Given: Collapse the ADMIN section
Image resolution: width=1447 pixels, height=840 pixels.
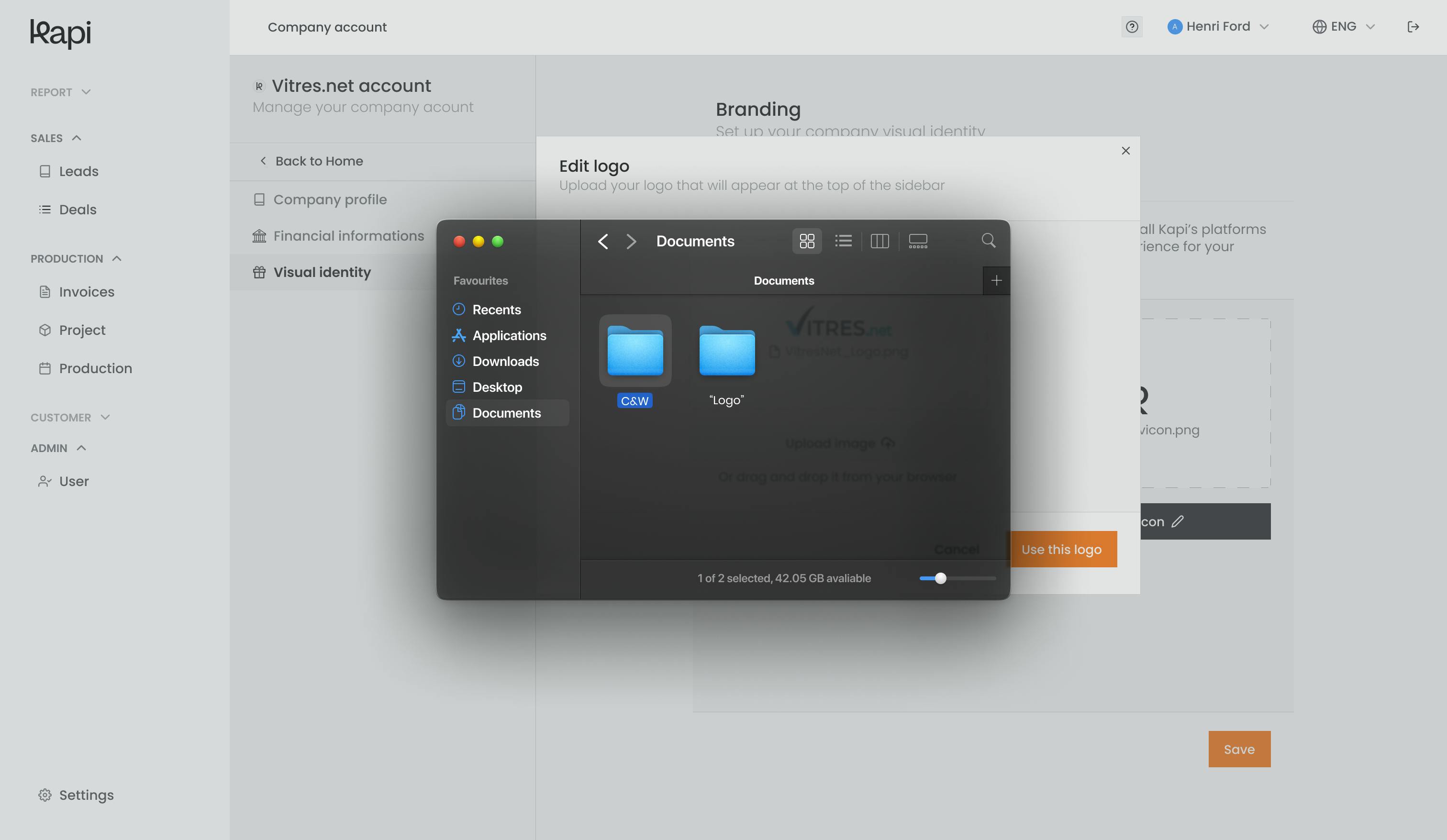Looking at the screenshot, I should (x=58, y=448).
